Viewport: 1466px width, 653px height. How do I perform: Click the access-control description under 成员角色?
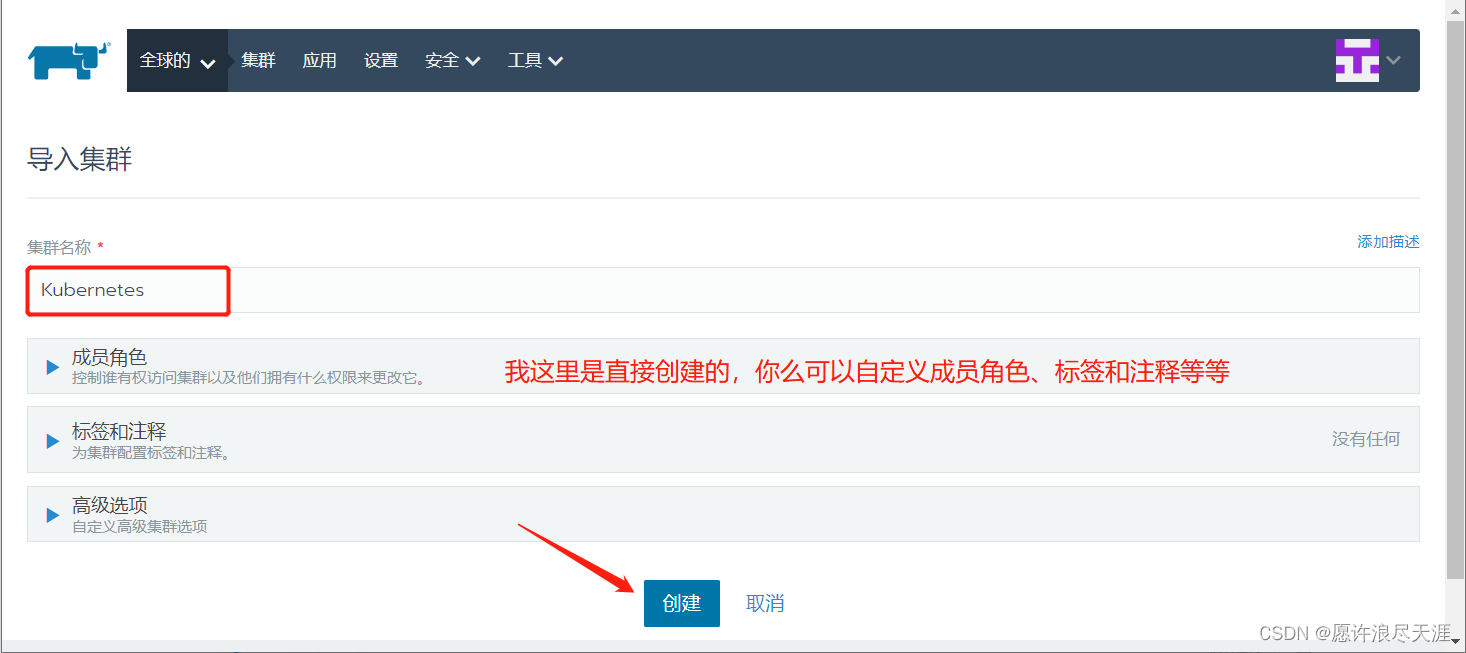249,379
